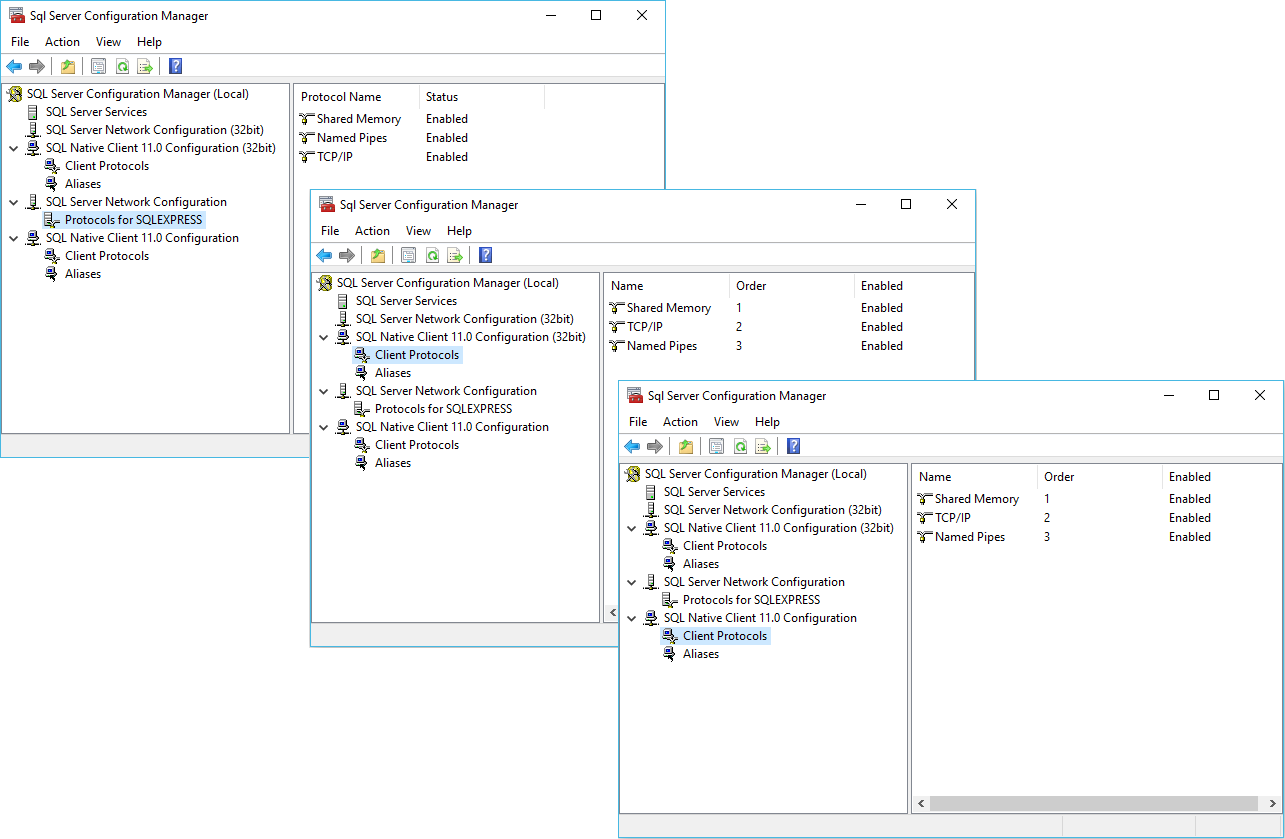Image resolution: width=1285 pixels, height=839 pixels.
Task: Collapse SQL Server Network Configuration in top-left window
Action: coord(14,202)
